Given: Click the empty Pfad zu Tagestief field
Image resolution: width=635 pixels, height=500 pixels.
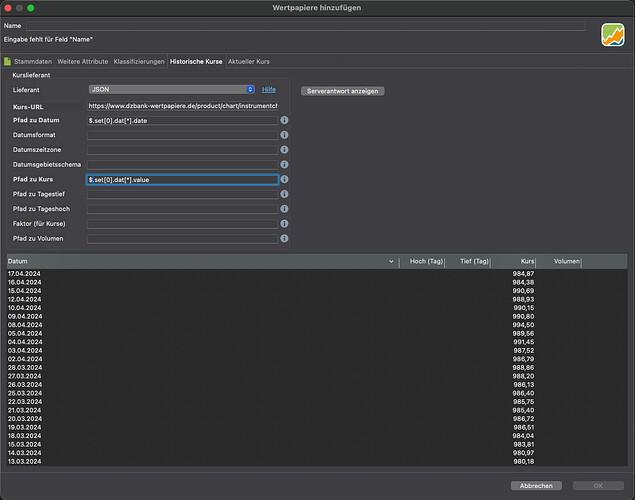Looking at the screenshot, I should pos(182,194).
